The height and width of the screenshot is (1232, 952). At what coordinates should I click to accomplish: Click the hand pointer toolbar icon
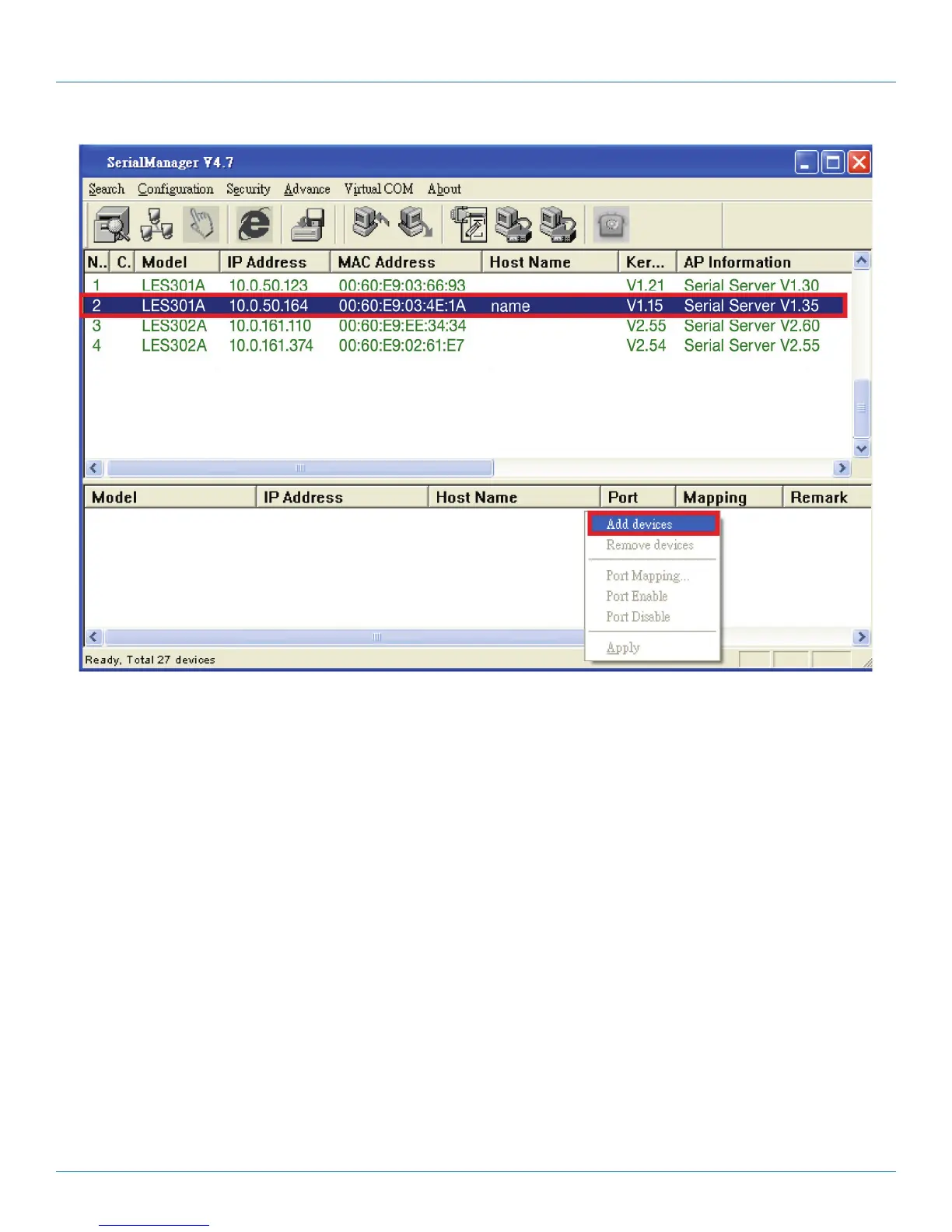click(x=201, y=225)
